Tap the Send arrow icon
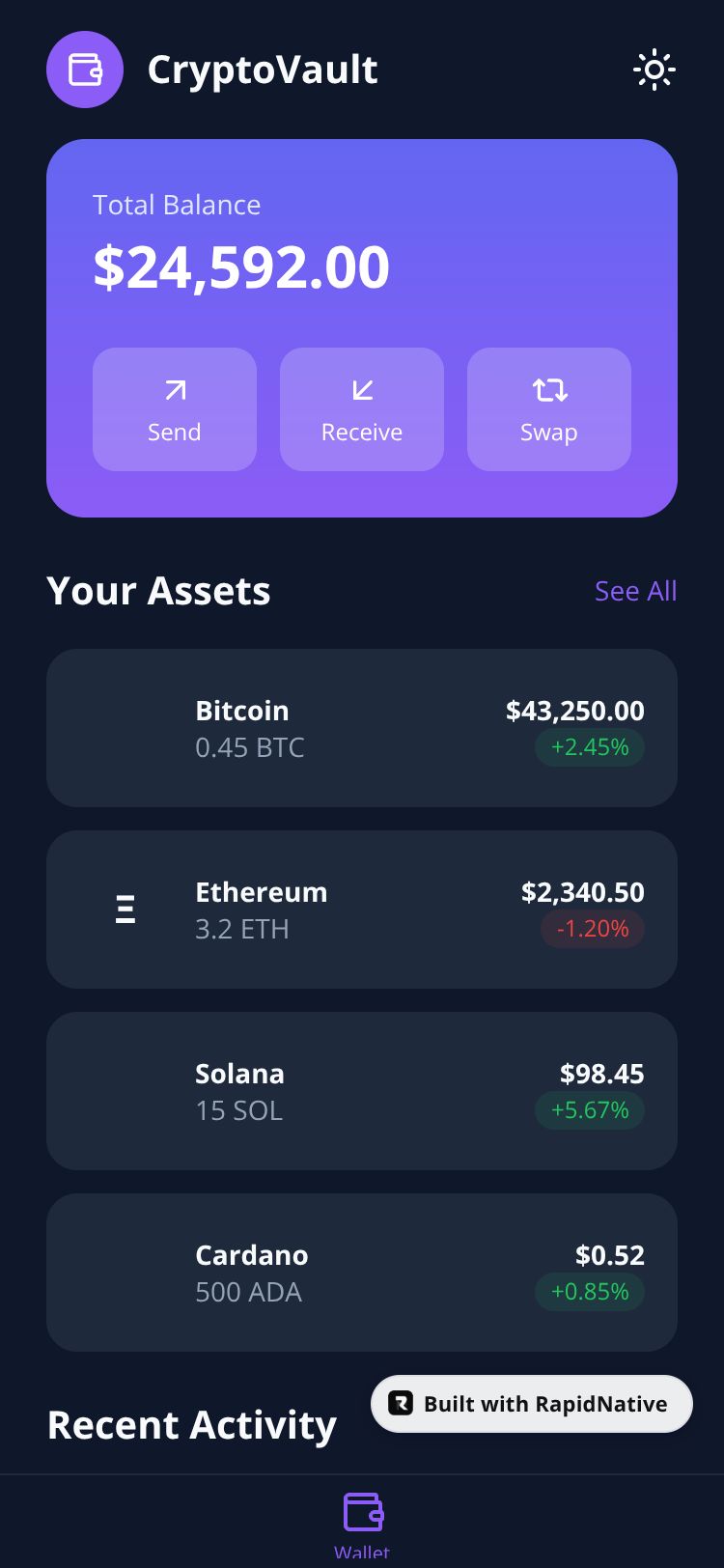 tap(175, 390)
